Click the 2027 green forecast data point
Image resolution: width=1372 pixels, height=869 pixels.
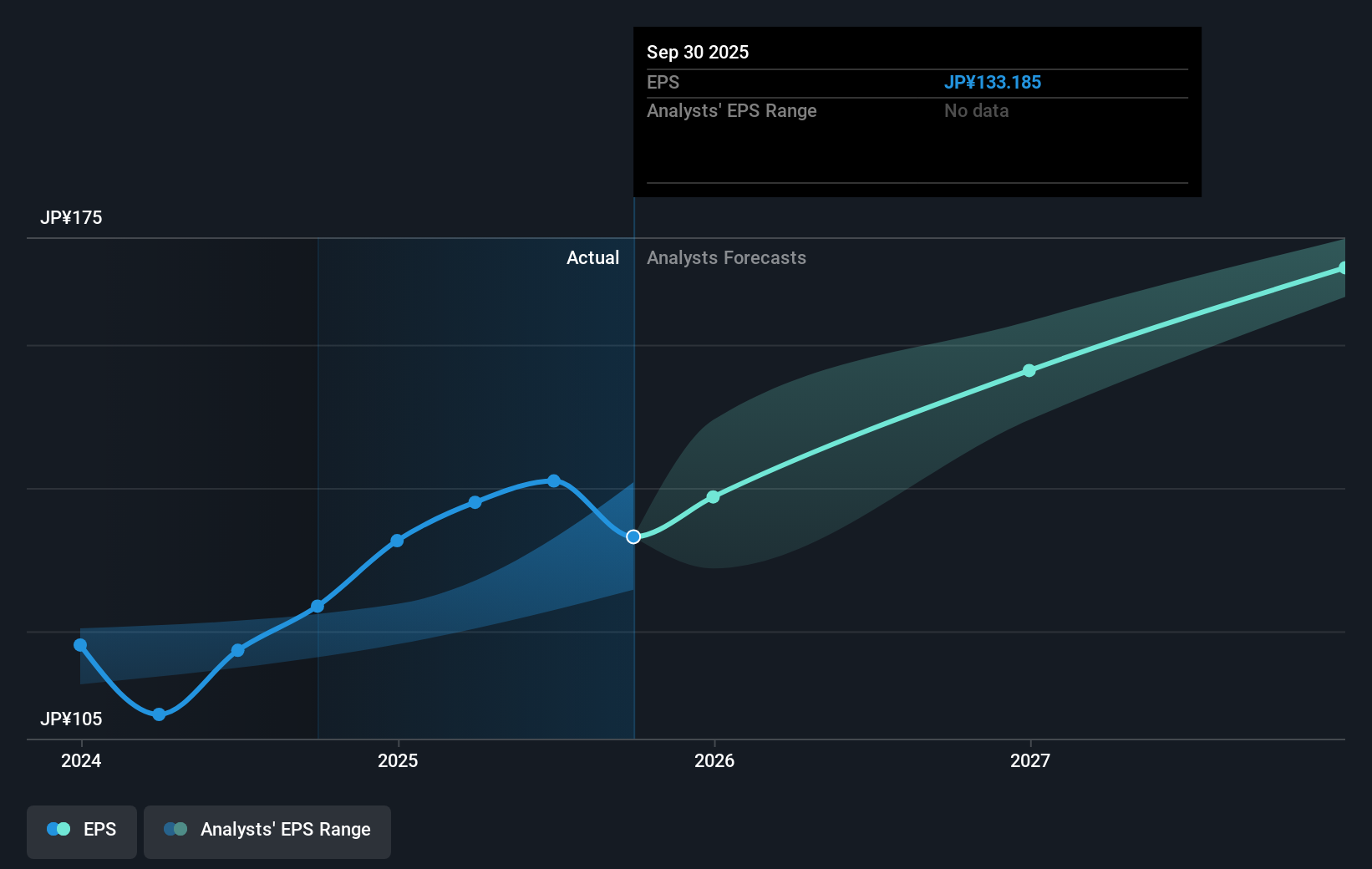coord(1029,370)
